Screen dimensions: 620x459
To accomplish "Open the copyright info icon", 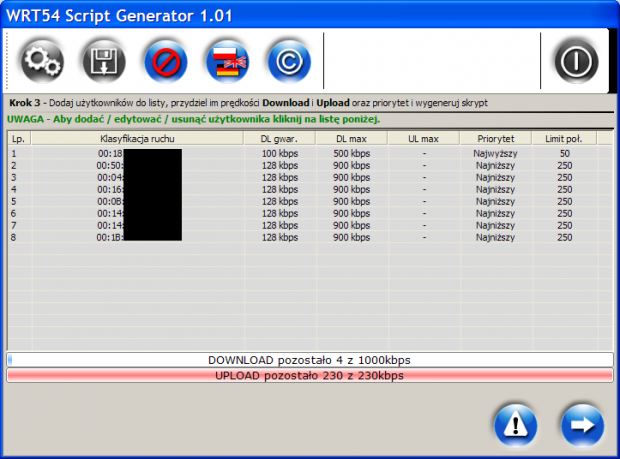I will pyautogui.click(x=289, y=62).
